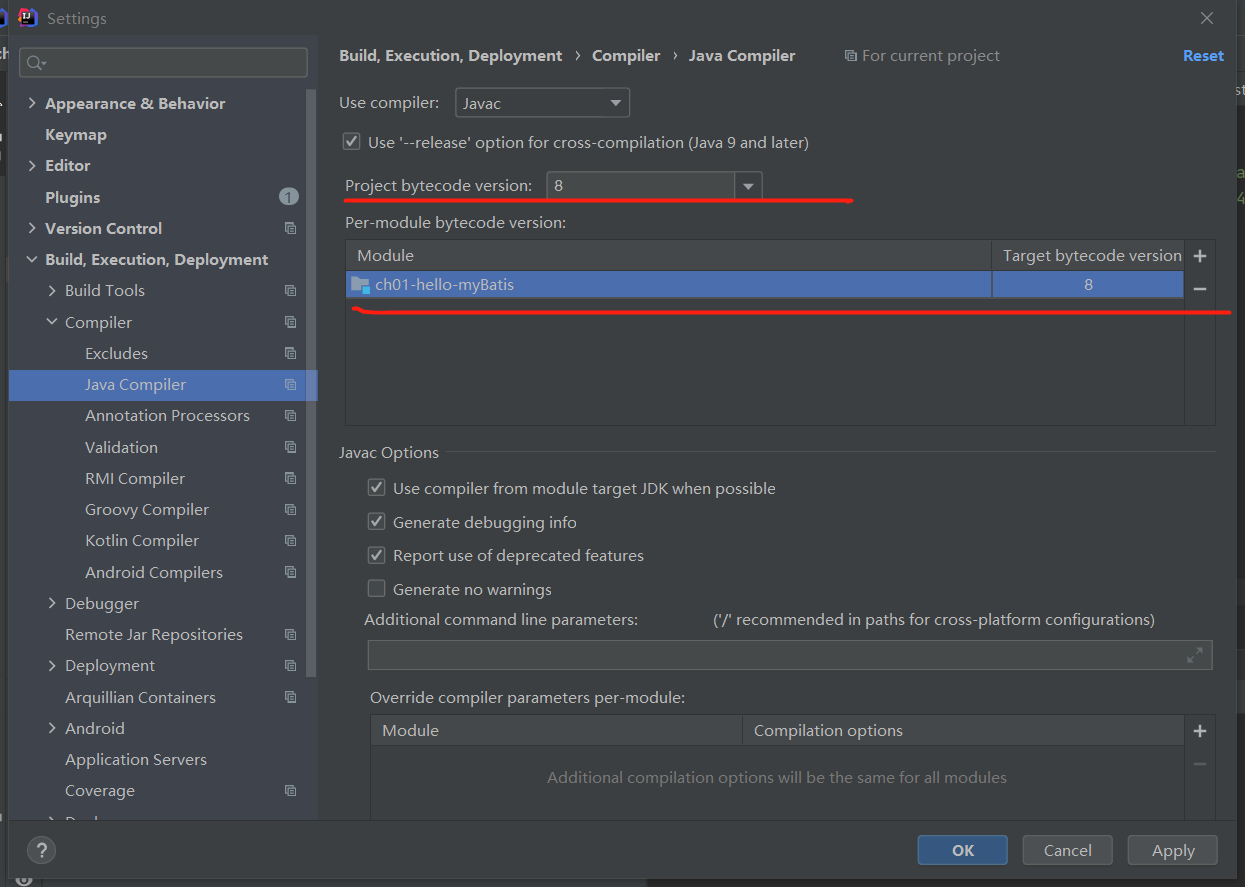Enable the Generate no warnings checkbox

pos(377,589)
